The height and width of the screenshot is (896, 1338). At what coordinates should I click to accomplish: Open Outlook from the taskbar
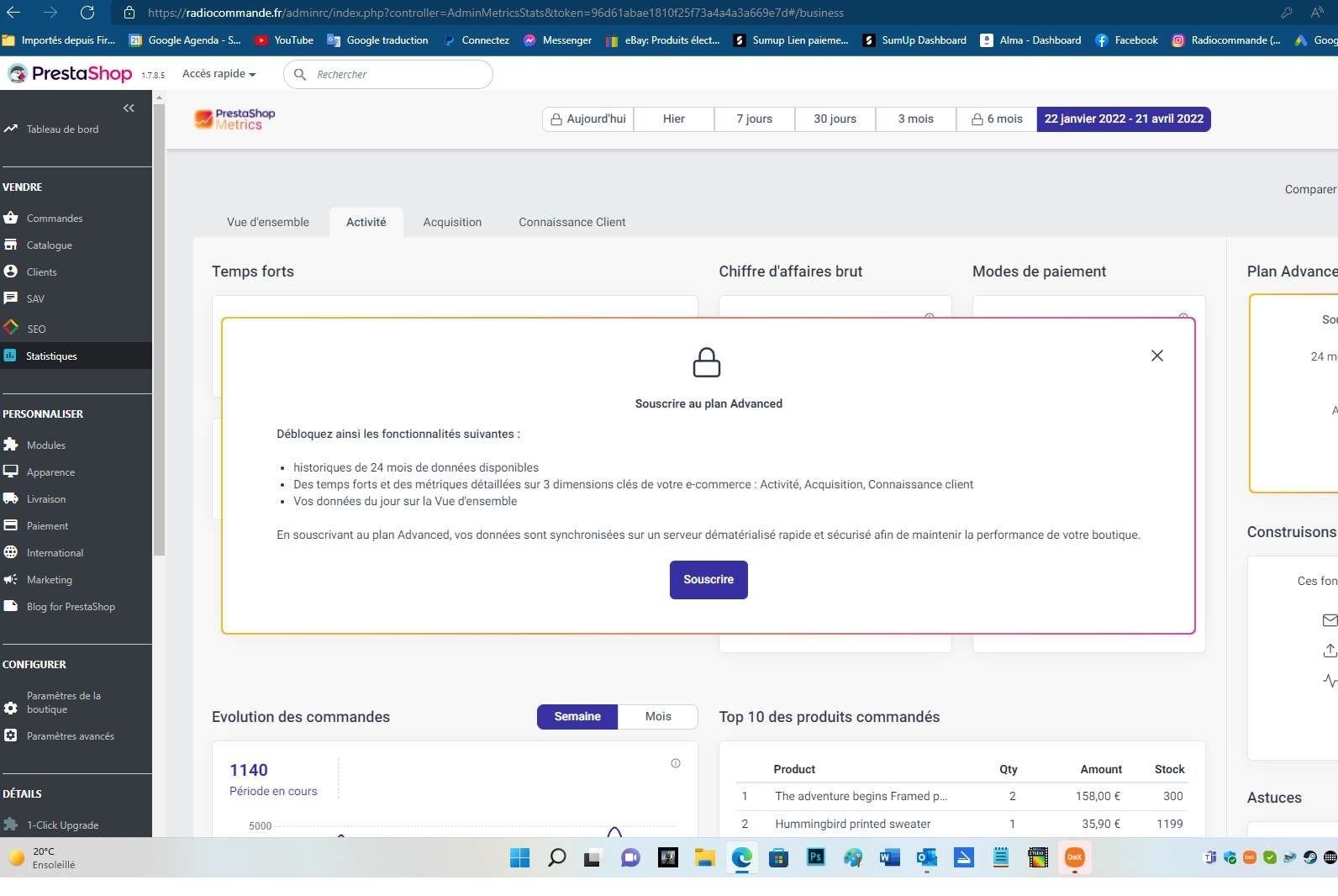coord(926,857)
